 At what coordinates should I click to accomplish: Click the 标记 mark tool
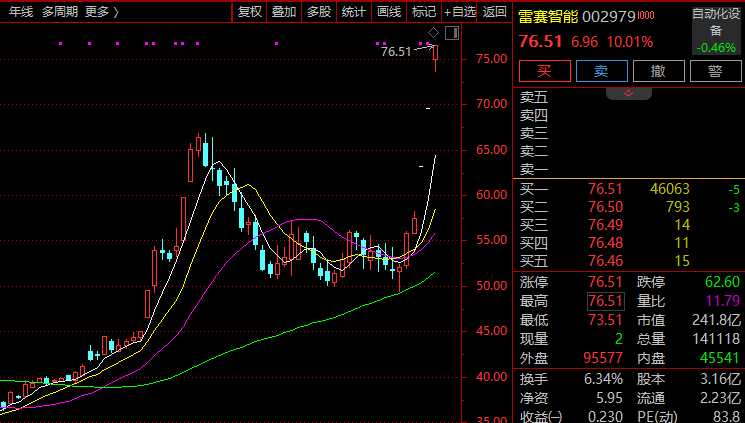(424, 12)
